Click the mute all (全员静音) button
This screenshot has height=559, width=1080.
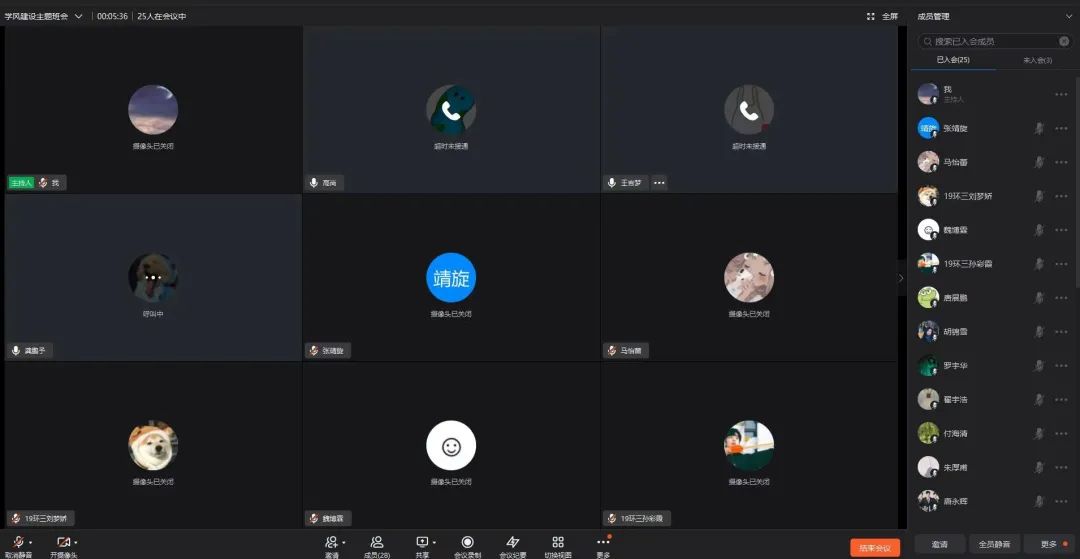click(994, 544)
